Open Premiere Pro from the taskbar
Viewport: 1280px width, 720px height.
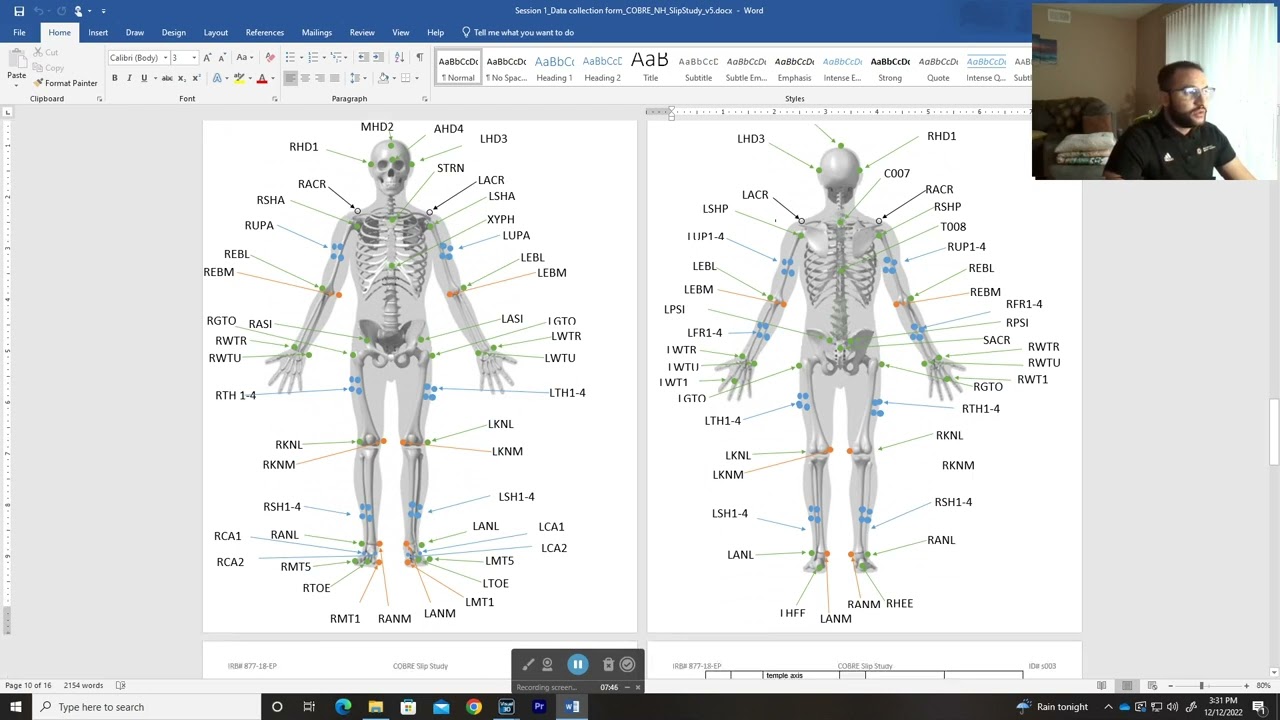point(539,707)
